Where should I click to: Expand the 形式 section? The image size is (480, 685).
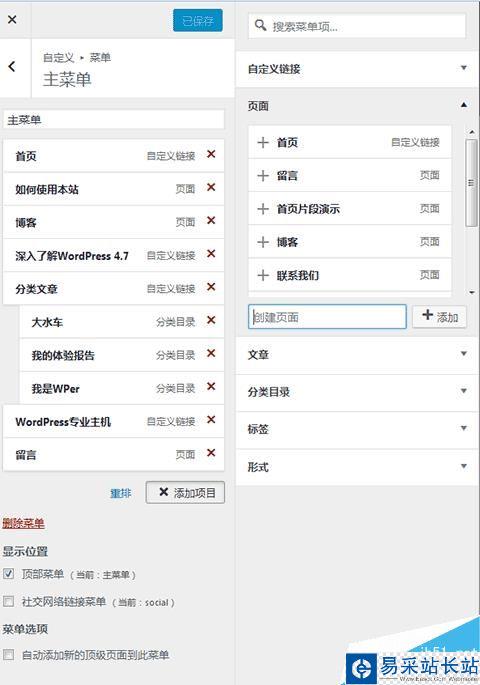(x=356, y=467)
